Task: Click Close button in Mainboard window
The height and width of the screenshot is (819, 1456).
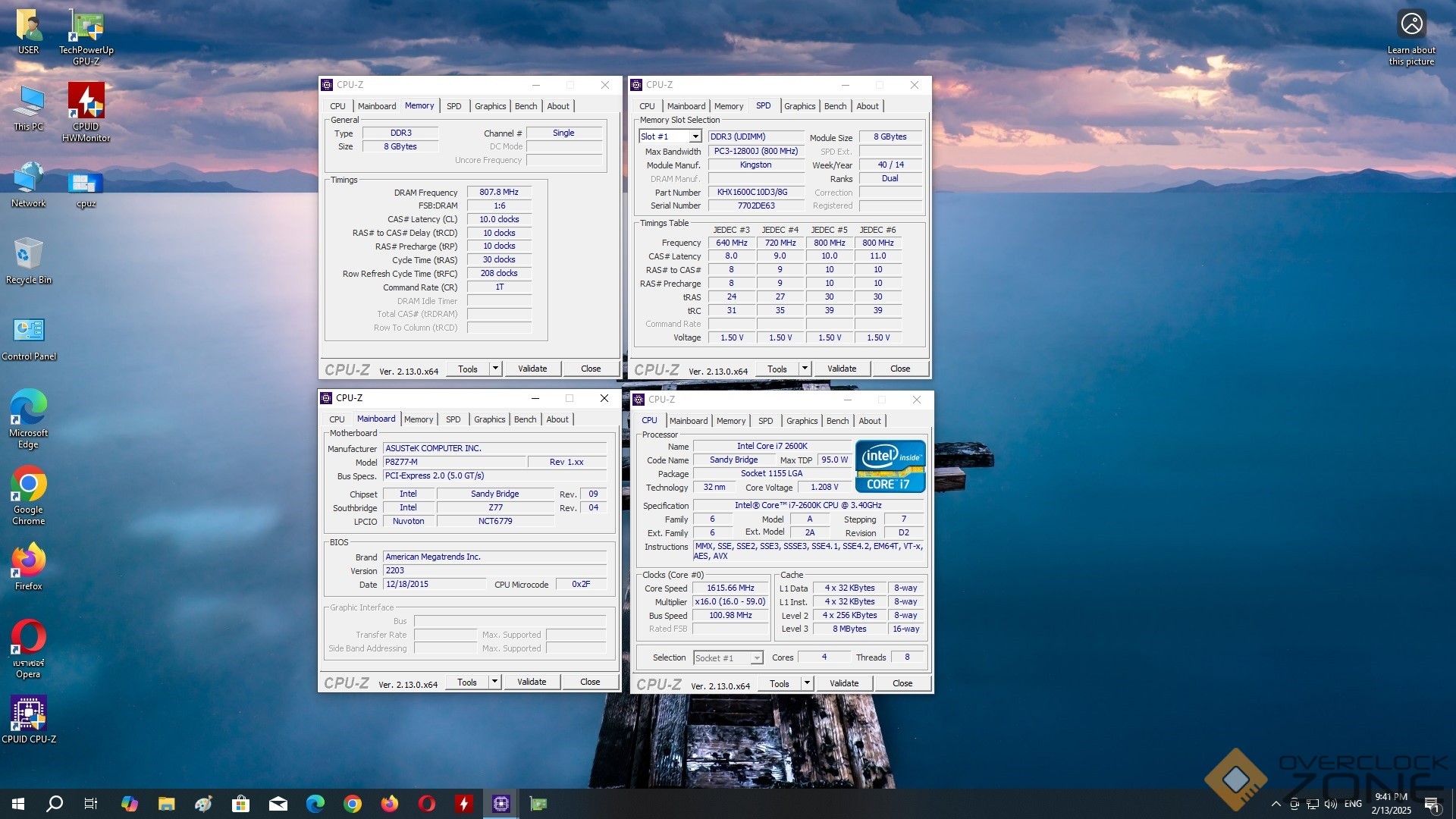Action: [x=590, y=682]
